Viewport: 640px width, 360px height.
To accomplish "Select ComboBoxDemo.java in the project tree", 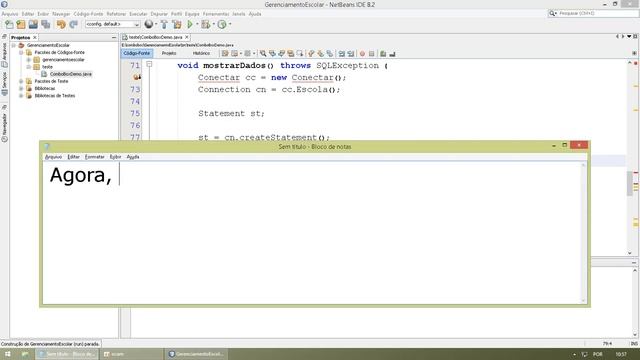I will pyautogui.click(x=71, y=74).
